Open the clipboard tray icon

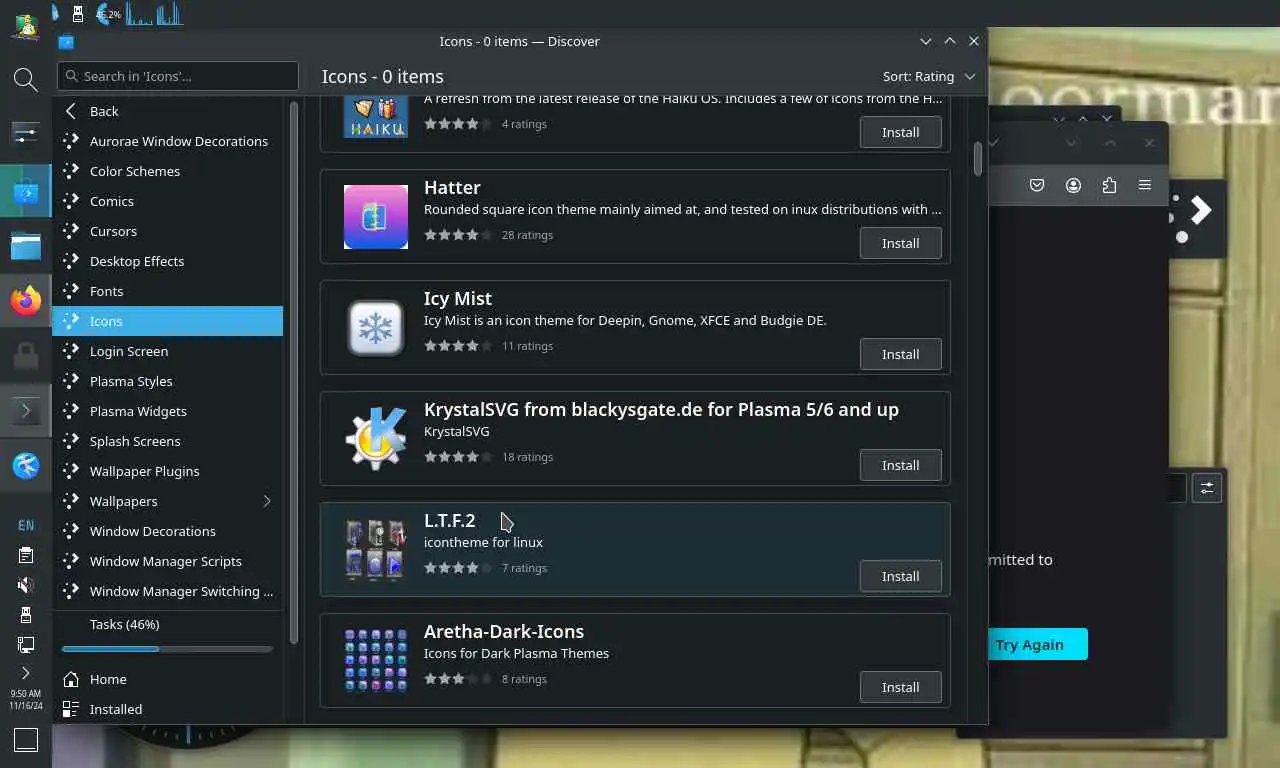click(26, 555)
